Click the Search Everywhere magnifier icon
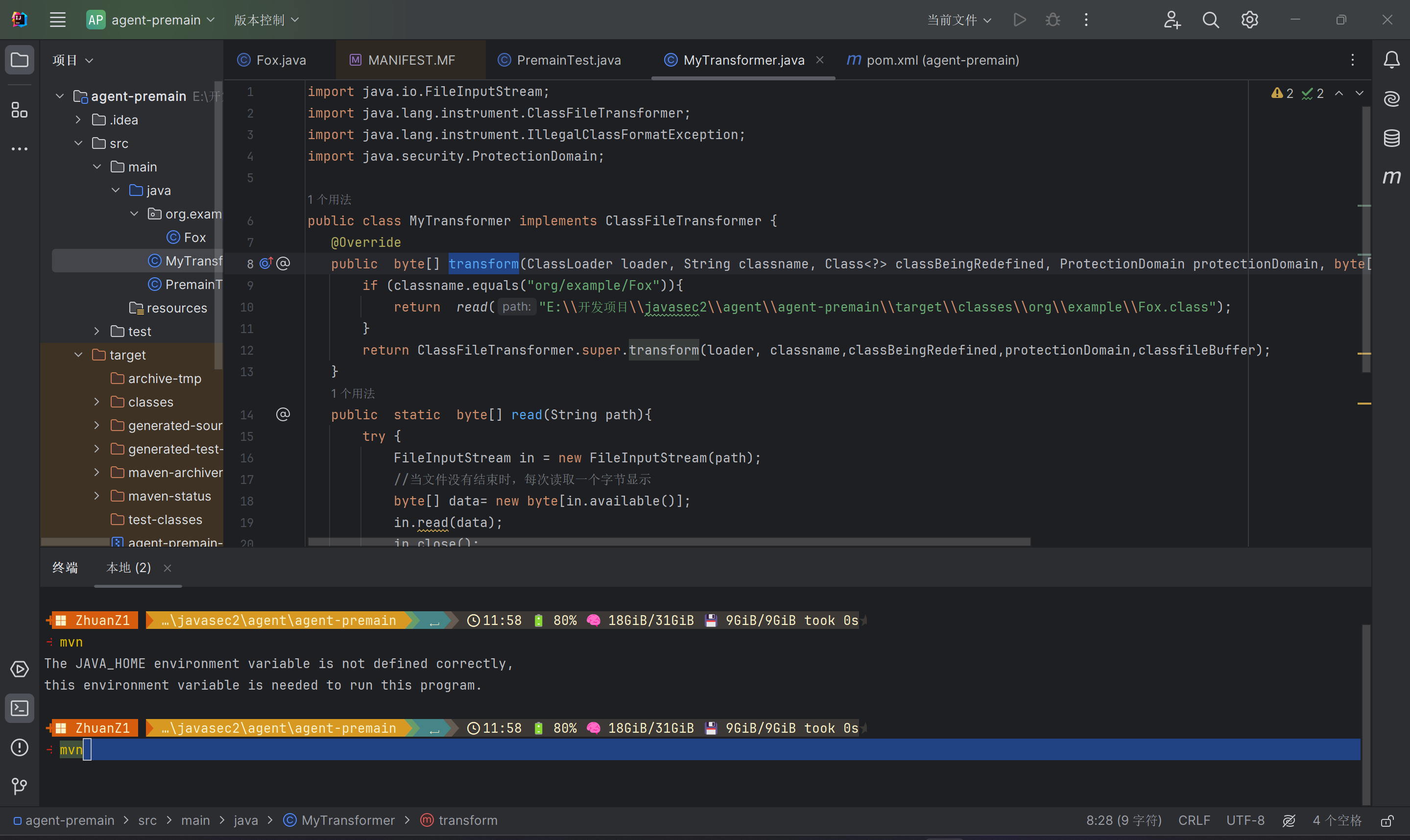 tap(1210, 21)
